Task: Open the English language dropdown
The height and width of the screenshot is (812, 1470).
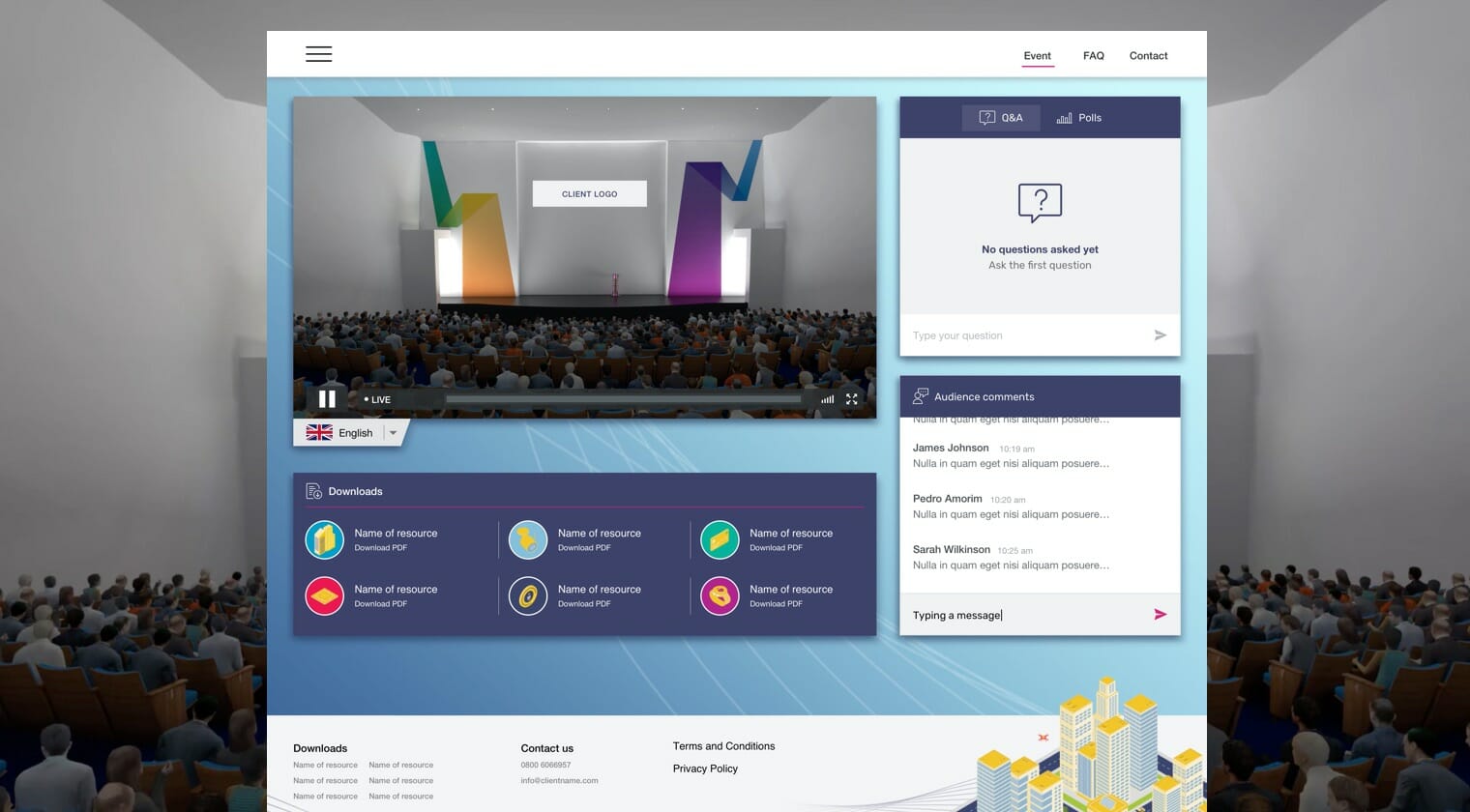Action: [x=393, y=433]
